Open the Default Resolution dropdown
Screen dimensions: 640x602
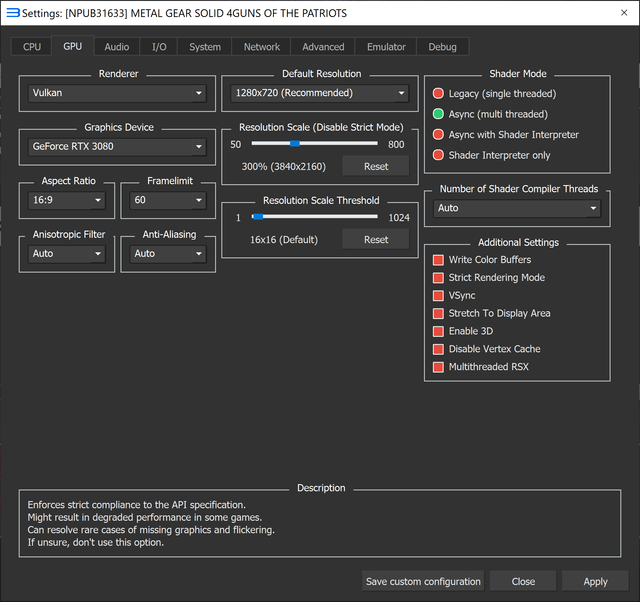320,93
